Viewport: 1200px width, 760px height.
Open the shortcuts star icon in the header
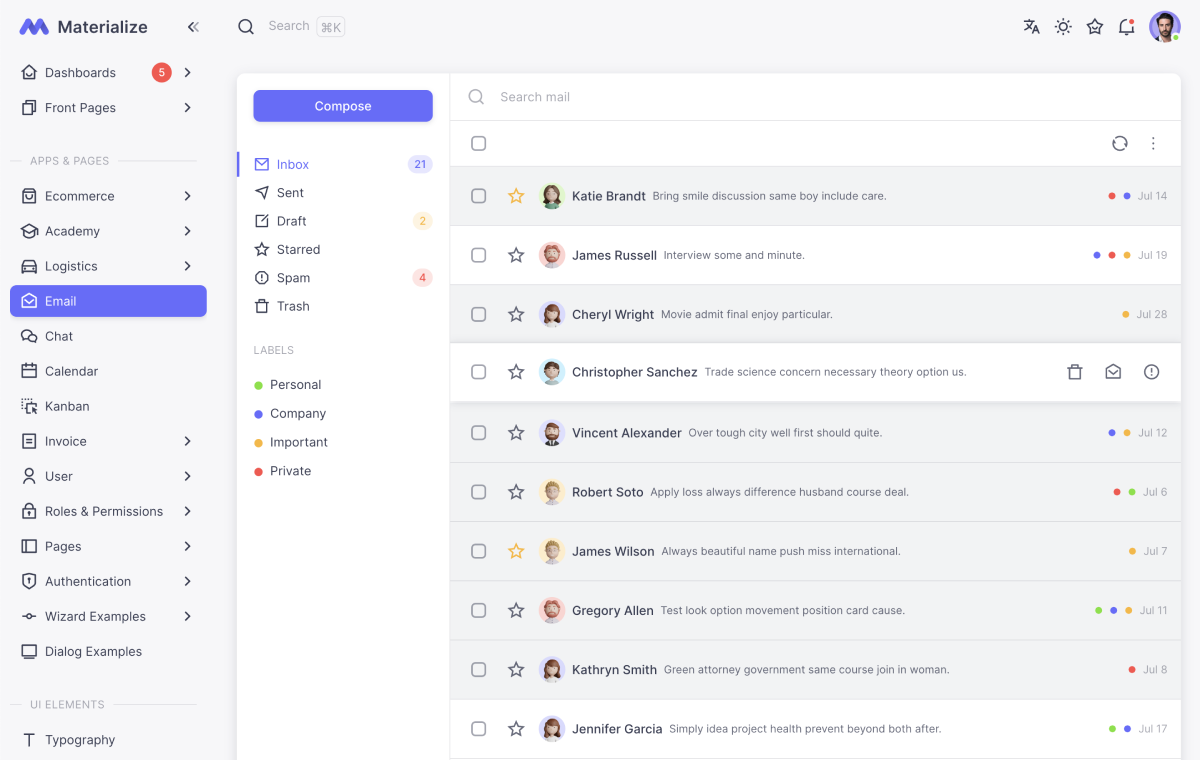point(1094,26)
